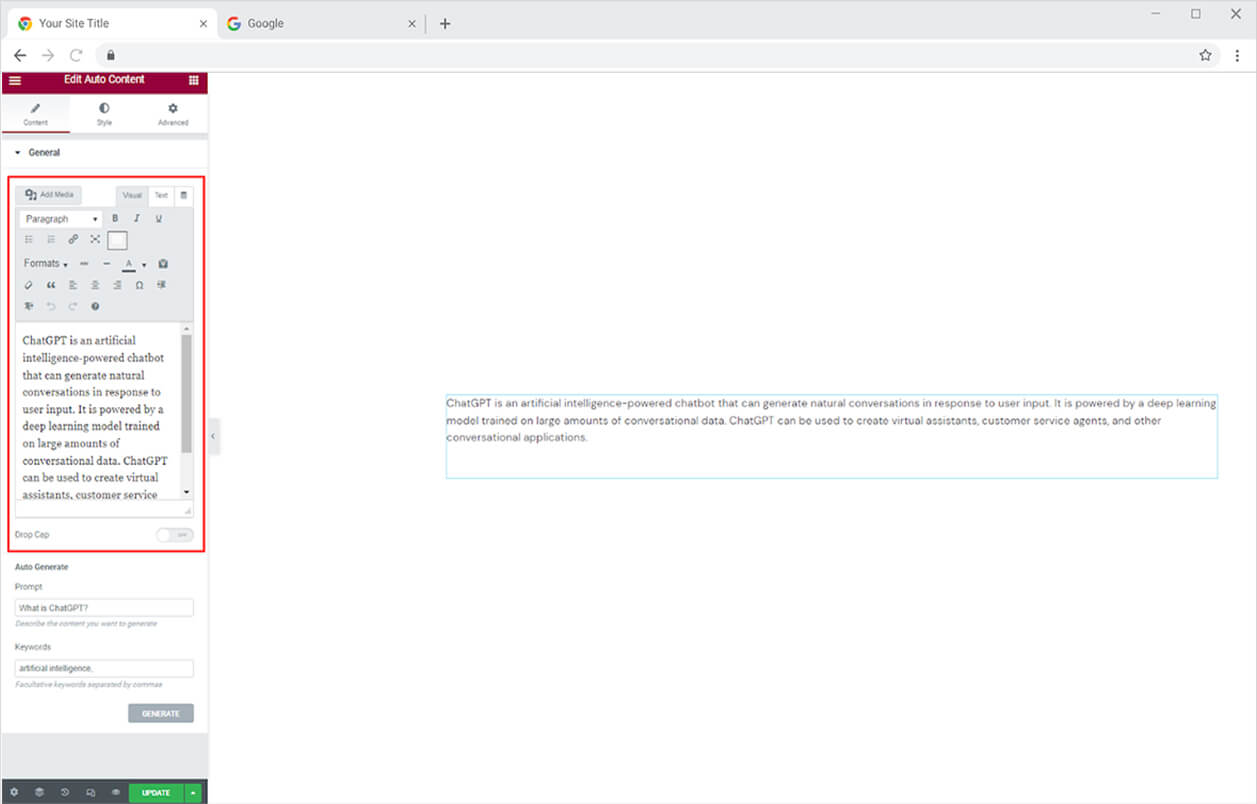Preview changes with the eye icon

pos(116,793)
